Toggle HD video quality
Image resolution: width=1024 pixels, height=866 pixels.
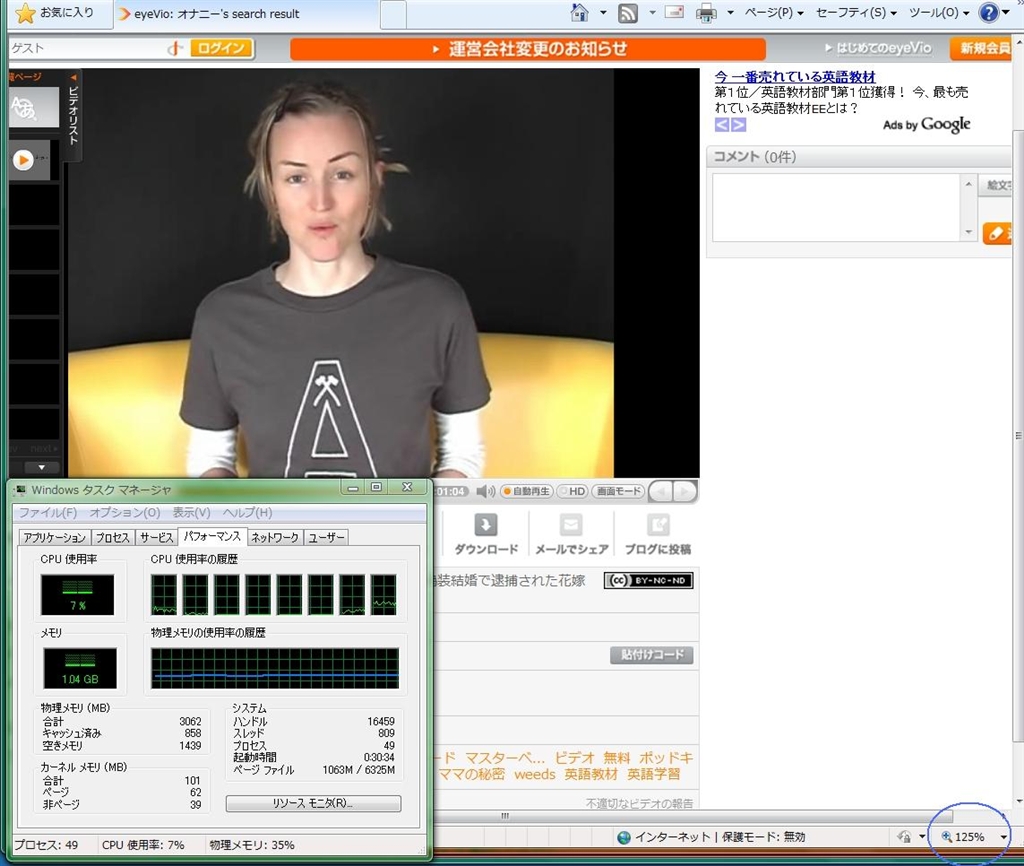[572, 491]
